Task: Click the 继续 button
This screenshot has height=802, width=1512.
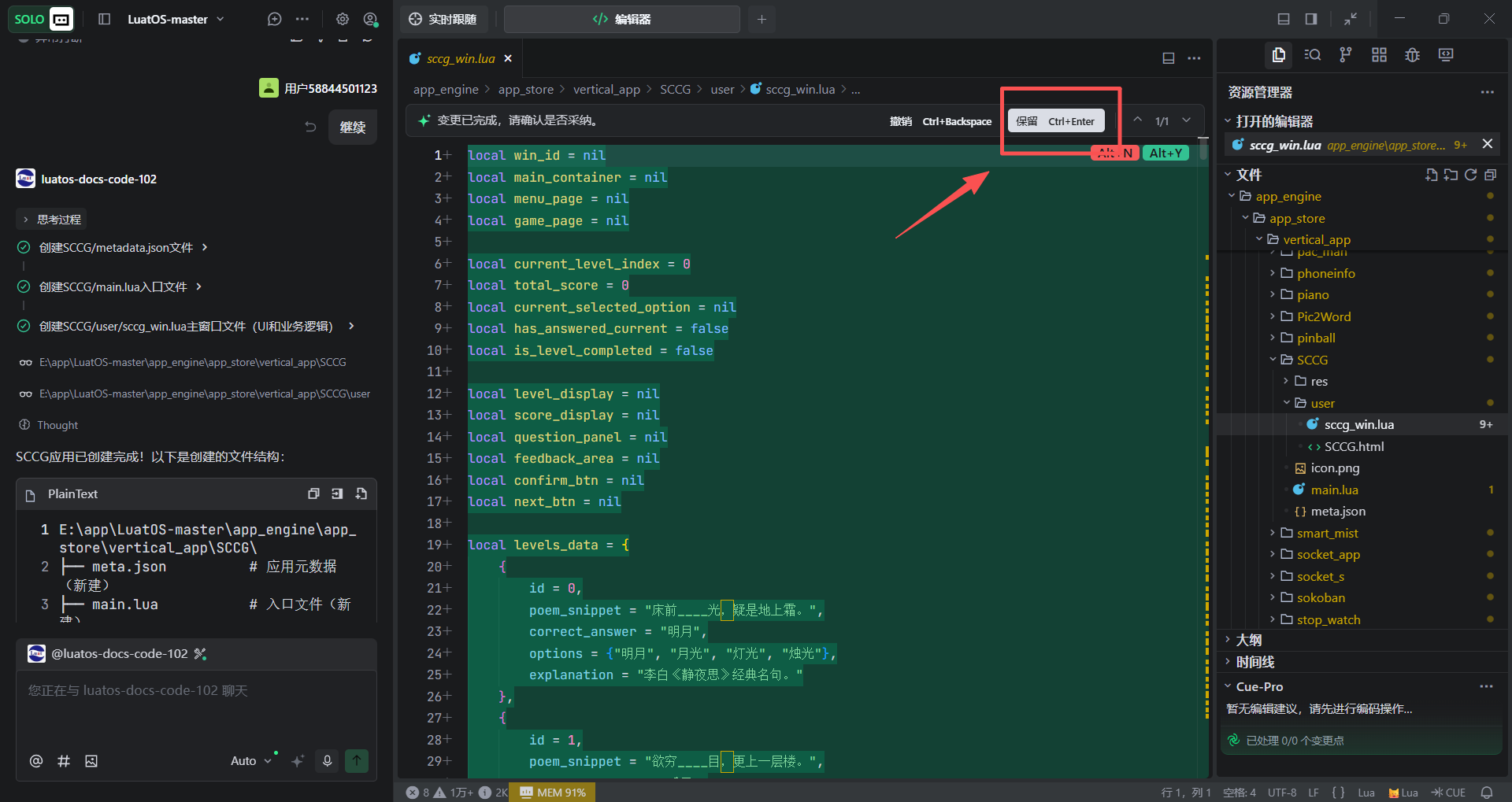Action: [x=352, y=127]
